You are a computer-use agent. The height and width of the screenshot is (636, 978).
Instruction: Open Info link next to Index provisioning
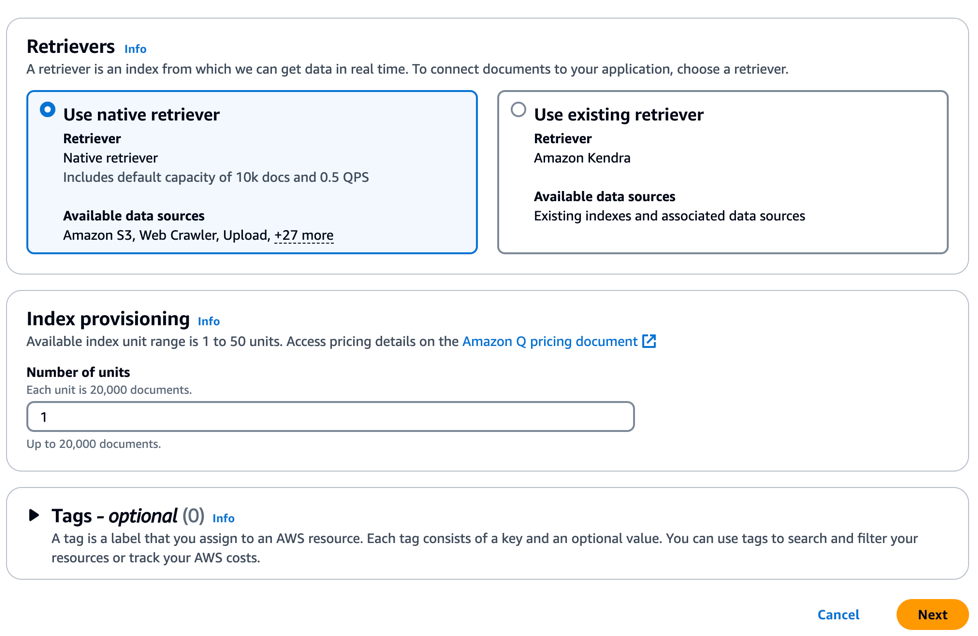208,321
